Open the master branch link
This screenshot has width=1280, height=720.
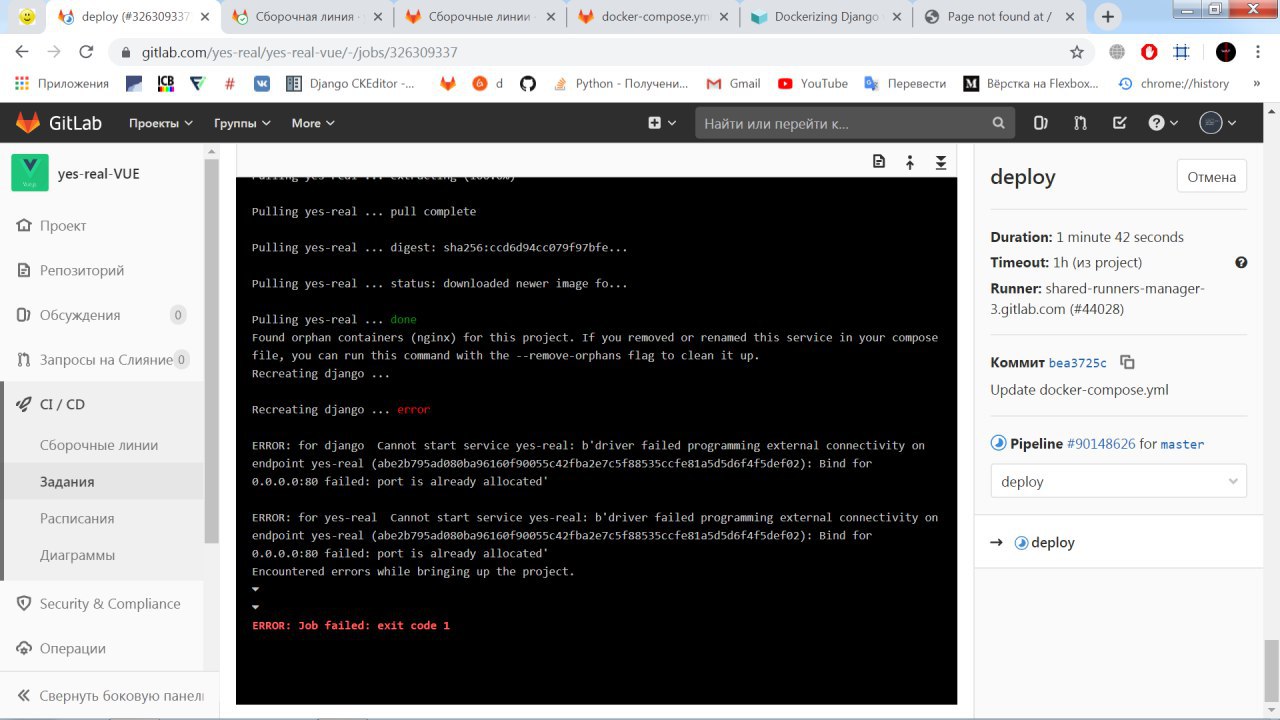[1182, 444]
